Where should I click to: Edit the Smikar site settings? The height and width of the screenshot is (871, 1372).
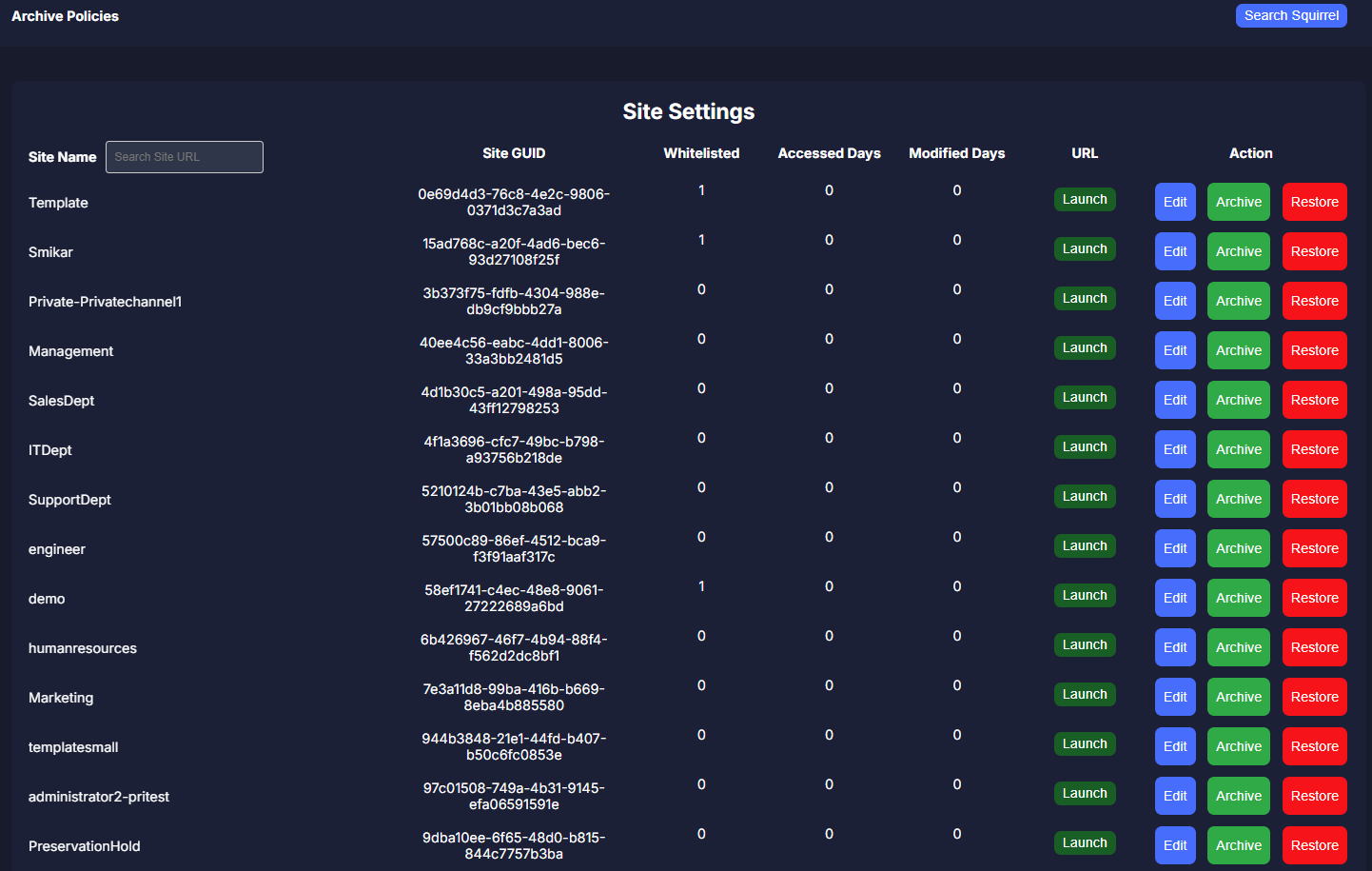pyautogui.click(x=1174, y=251)
